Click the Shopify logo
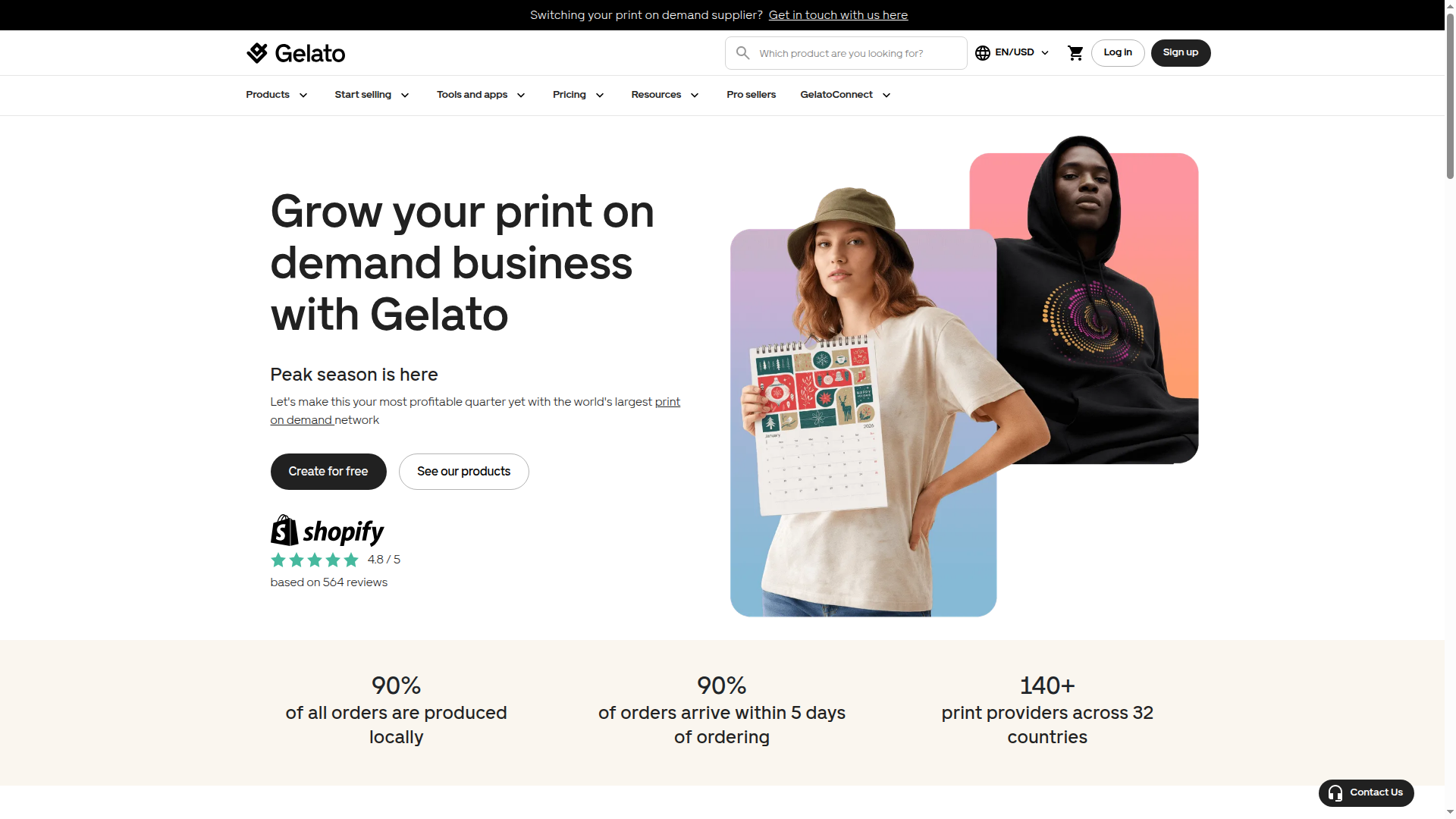Image resolution: width=1456 pixels, height=819 pixels. (x=328, y=531)
